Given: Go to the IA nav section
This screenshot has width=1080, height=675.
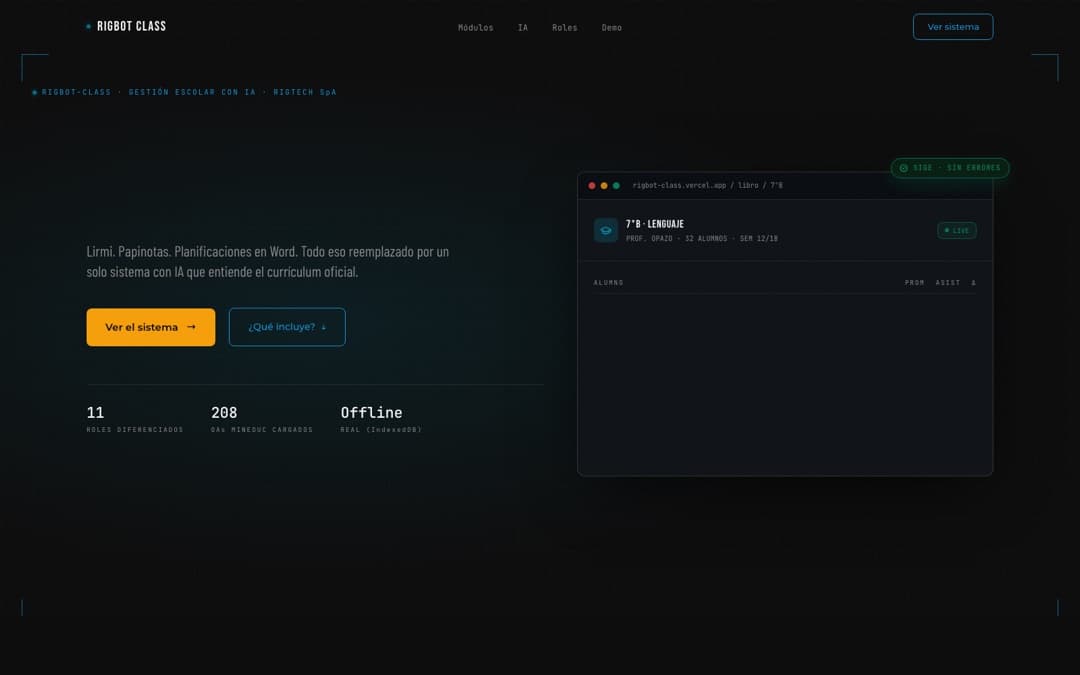Looking at the screenshot, I should tap(523, 28).
